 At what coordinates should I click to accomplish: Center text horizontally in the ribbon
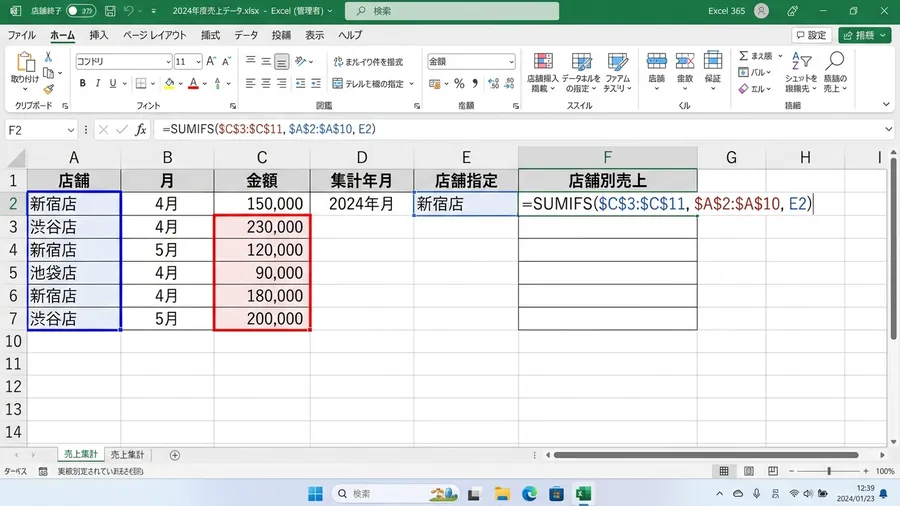pos(266,84)
